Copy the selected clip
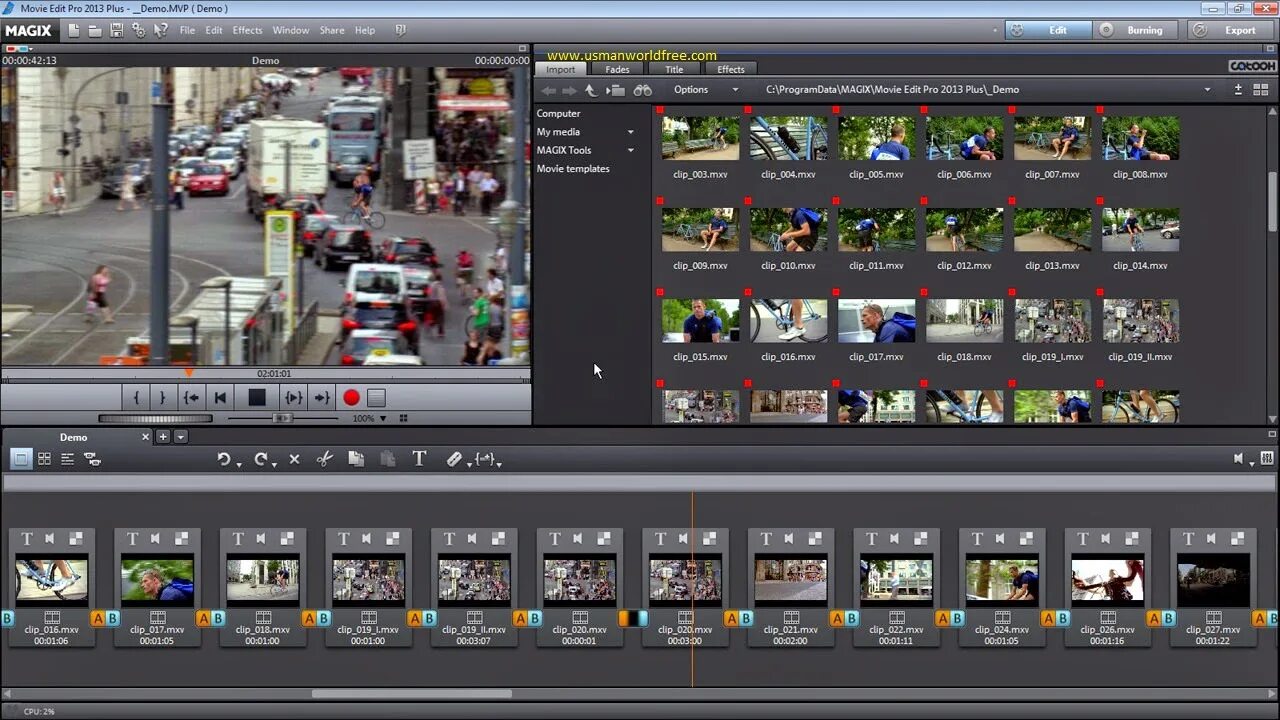 [356, 459]
